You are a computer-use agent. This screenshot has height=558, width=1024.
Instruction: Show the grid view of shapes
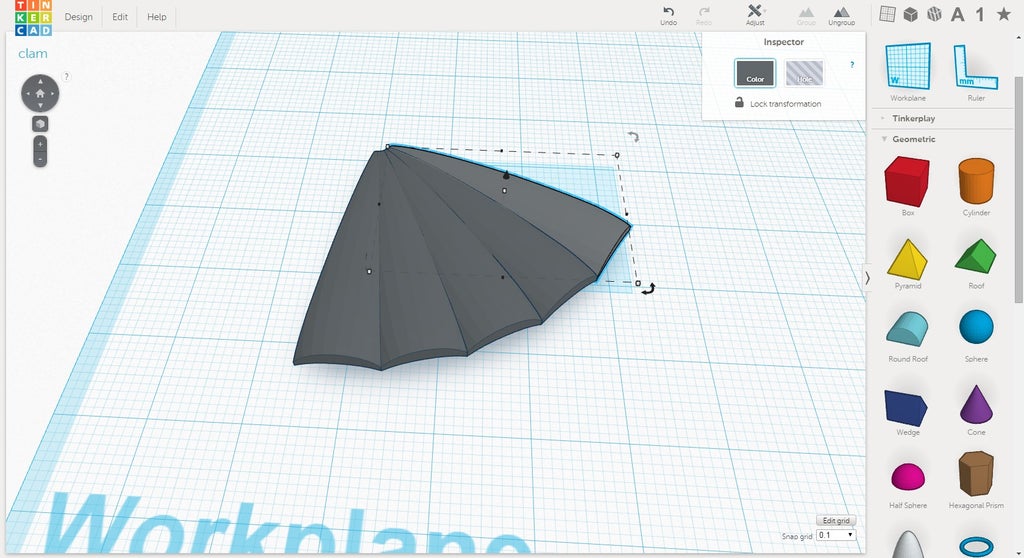(888, 14)
